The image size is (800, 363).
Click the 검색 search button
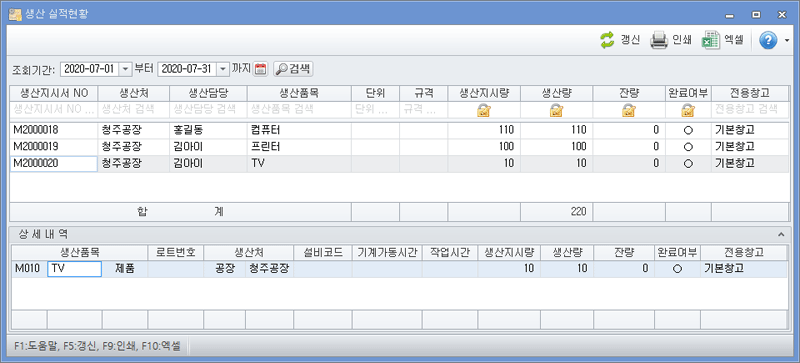pos(293,69)
